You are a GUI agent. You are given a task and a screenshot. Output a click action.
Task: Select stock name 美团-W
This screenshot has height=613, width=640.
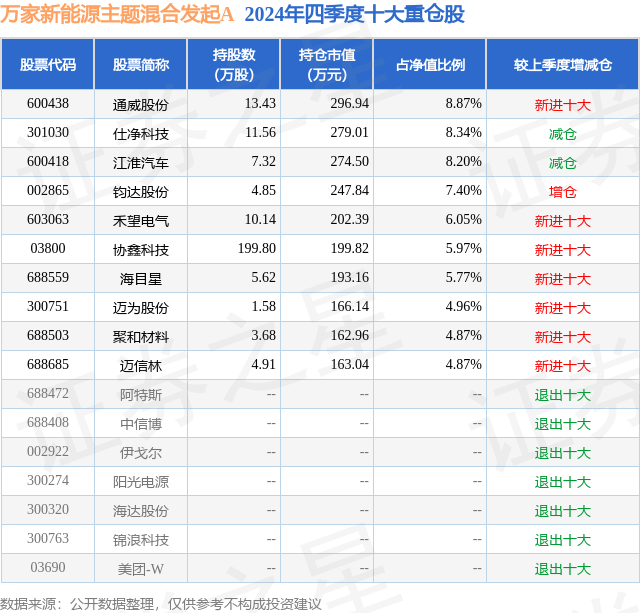tap(141, 569)
